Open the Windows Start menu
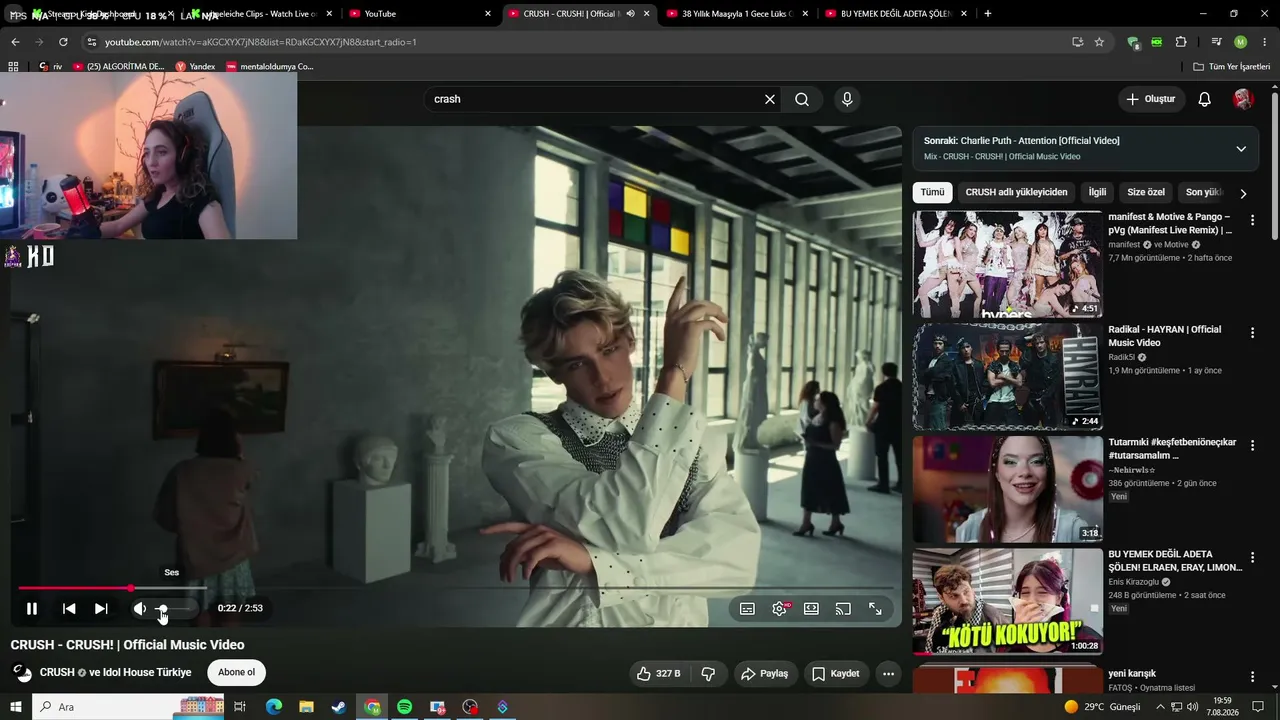This screenshot has width=1280, height=720. coord(16,707)
